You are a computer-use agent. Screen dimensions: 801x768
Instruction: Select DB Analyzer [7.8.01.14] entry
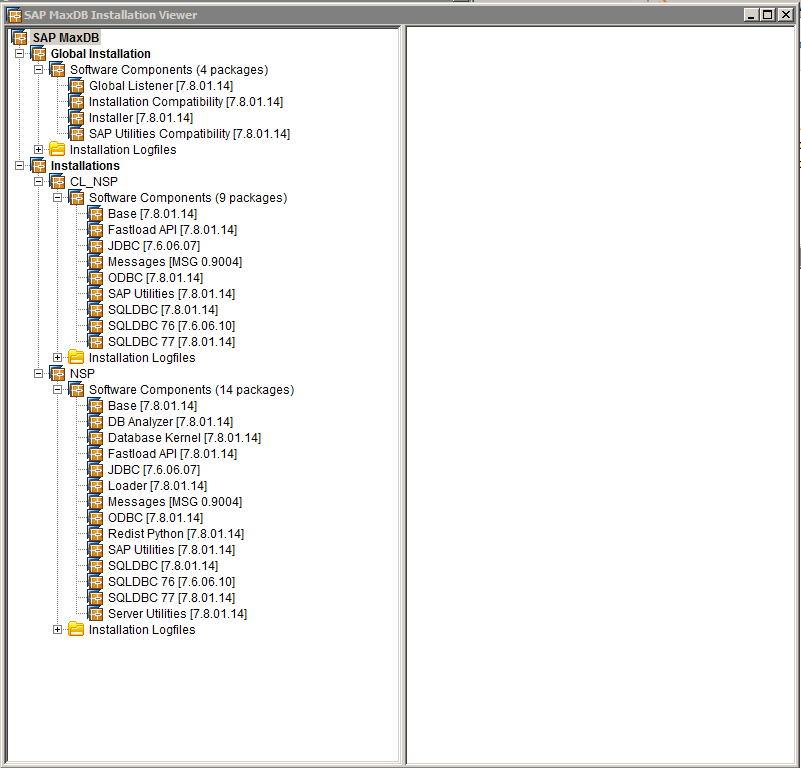[x=171, y=422]
